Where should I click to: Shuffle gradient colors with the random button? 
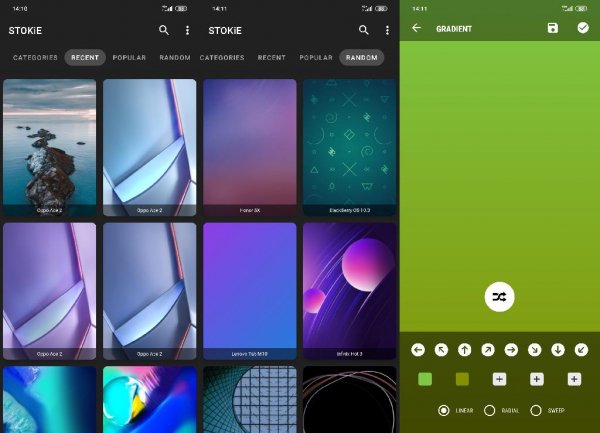[x=499, y=297]
